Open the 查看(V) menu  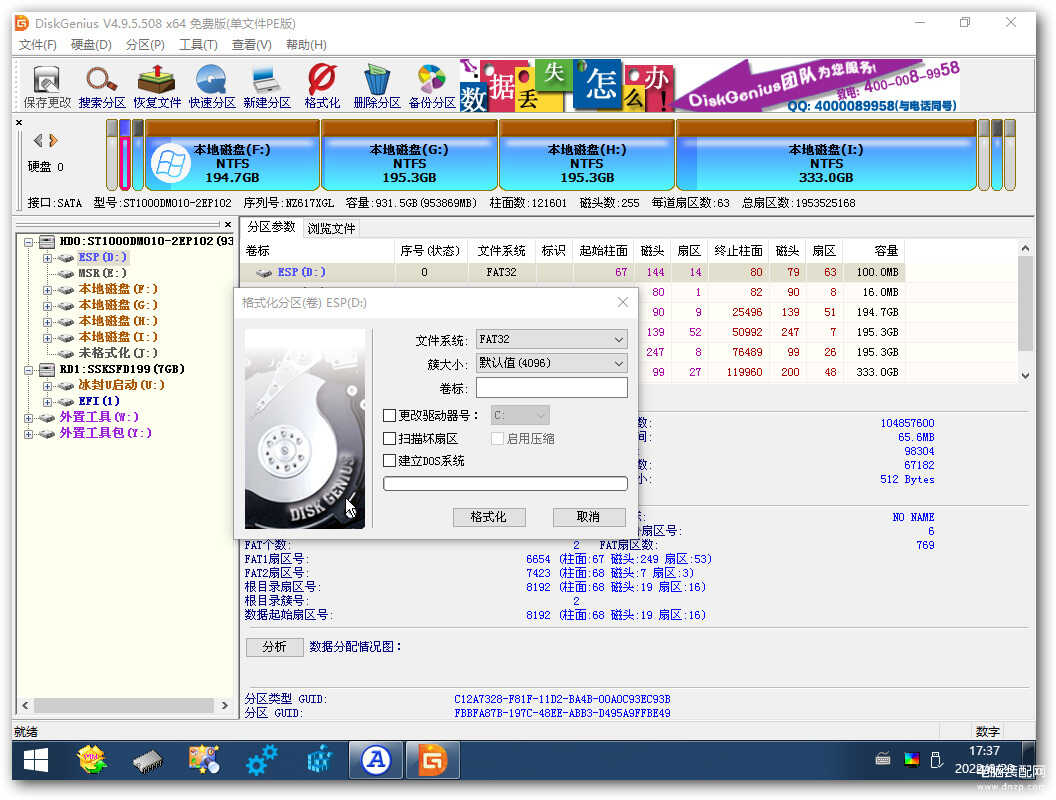[x=251, y=44]
